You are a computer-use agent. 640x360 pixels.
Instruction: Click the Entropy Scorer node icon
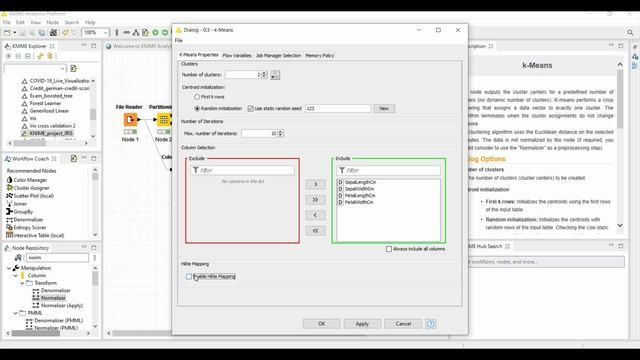tap(9, 227)
